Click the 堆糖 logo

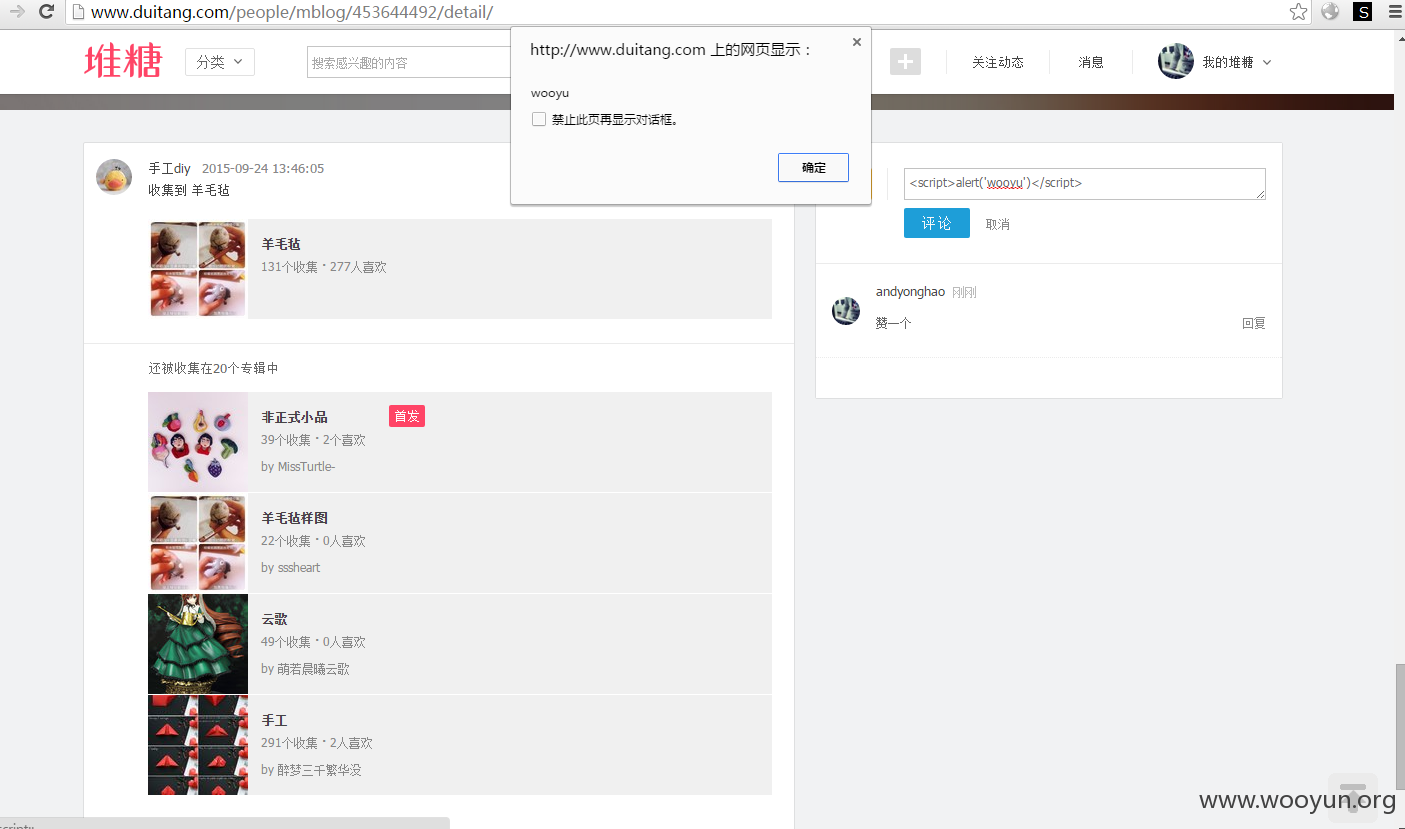coord(123,62)
